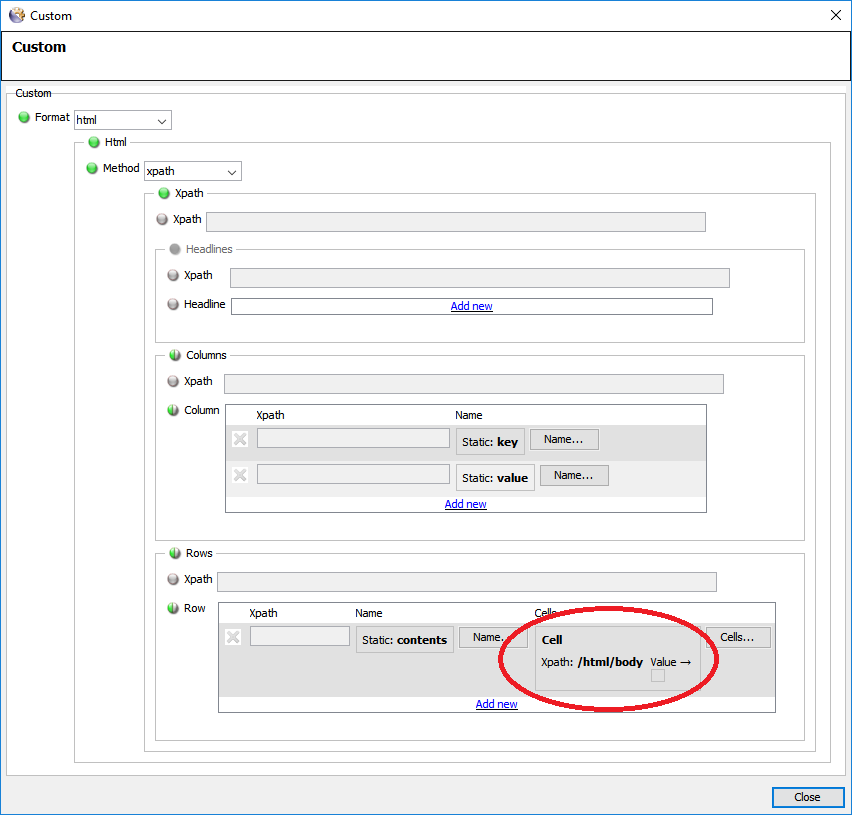Screen dimensions: 852x815
Task: Click the Rows Xpath input field
Action: tap(467, 582)
